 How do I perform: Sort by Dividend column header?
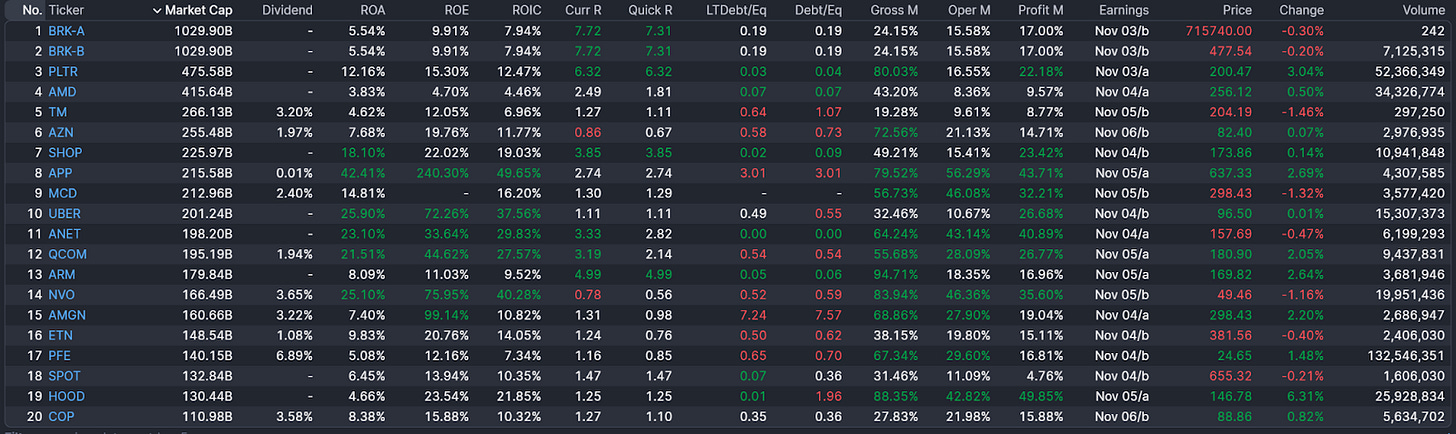point(287,10)
